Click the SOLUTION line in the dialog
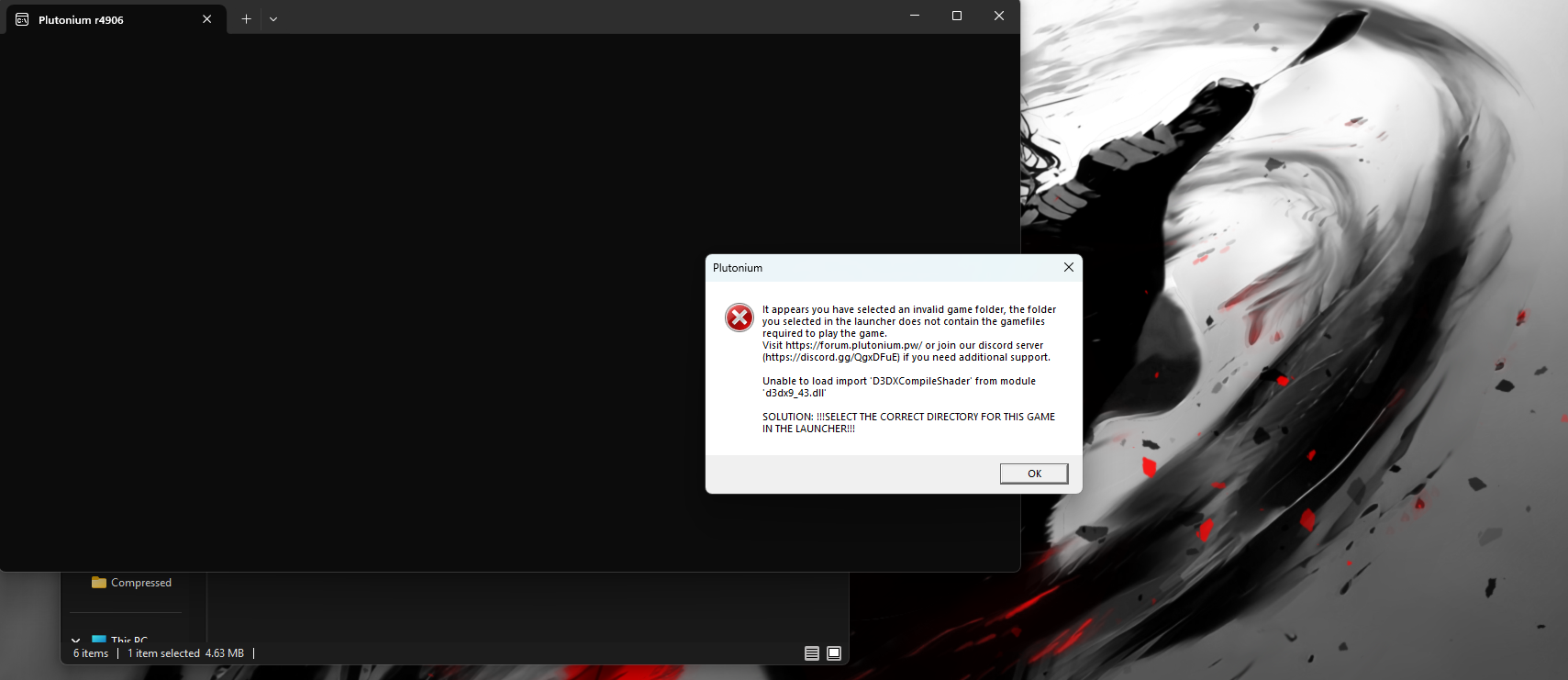The width and height of the screenshot is (1568, 680). click(x=908, y=423)
